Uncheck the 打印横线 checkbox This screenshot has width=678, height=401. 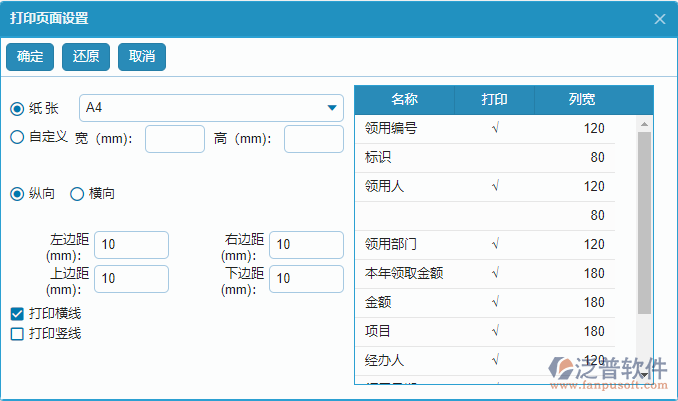[17, 313]
